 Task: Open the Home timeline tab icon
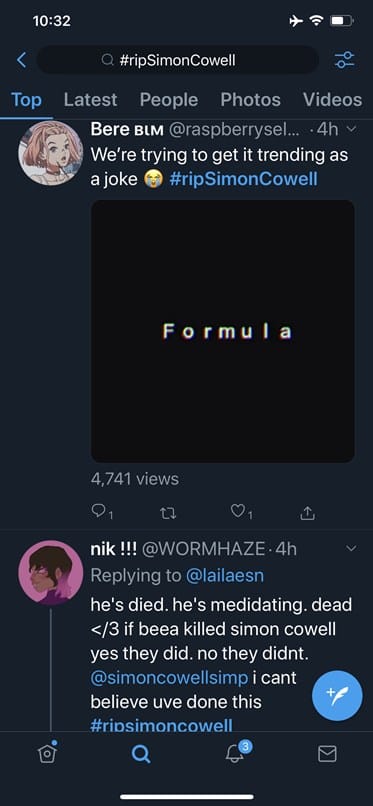[x=47, y=753]
